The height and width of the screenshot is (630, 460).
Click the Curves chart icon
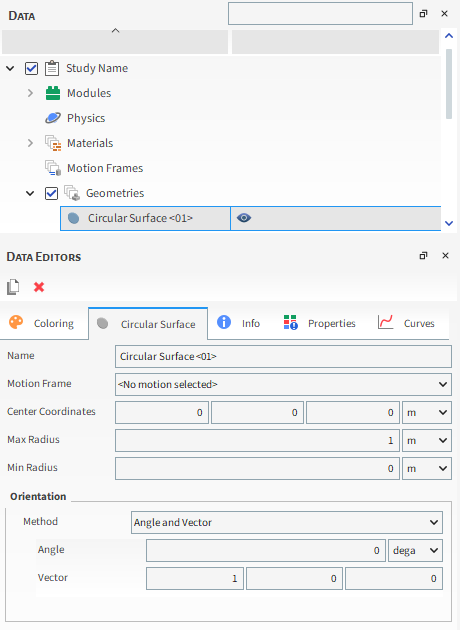(385, 322)
